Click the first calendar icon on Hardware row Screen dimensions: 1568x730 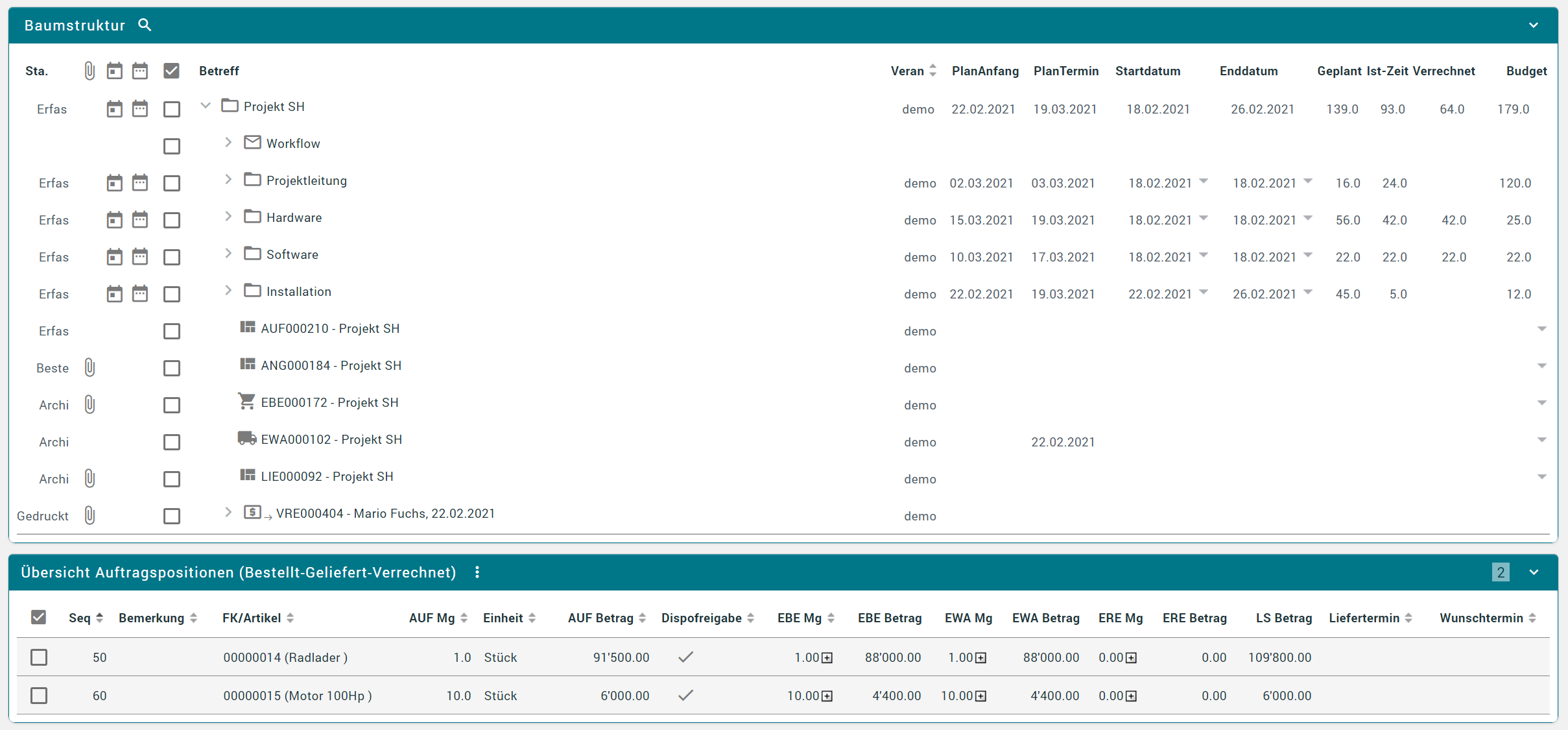[x=115, y=220]
